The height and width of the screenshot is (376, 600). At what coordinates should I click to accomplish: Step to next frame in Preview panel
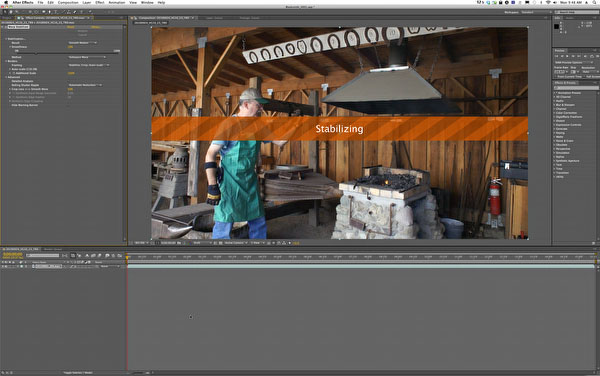pyautogui.click(x=573, y=56)
